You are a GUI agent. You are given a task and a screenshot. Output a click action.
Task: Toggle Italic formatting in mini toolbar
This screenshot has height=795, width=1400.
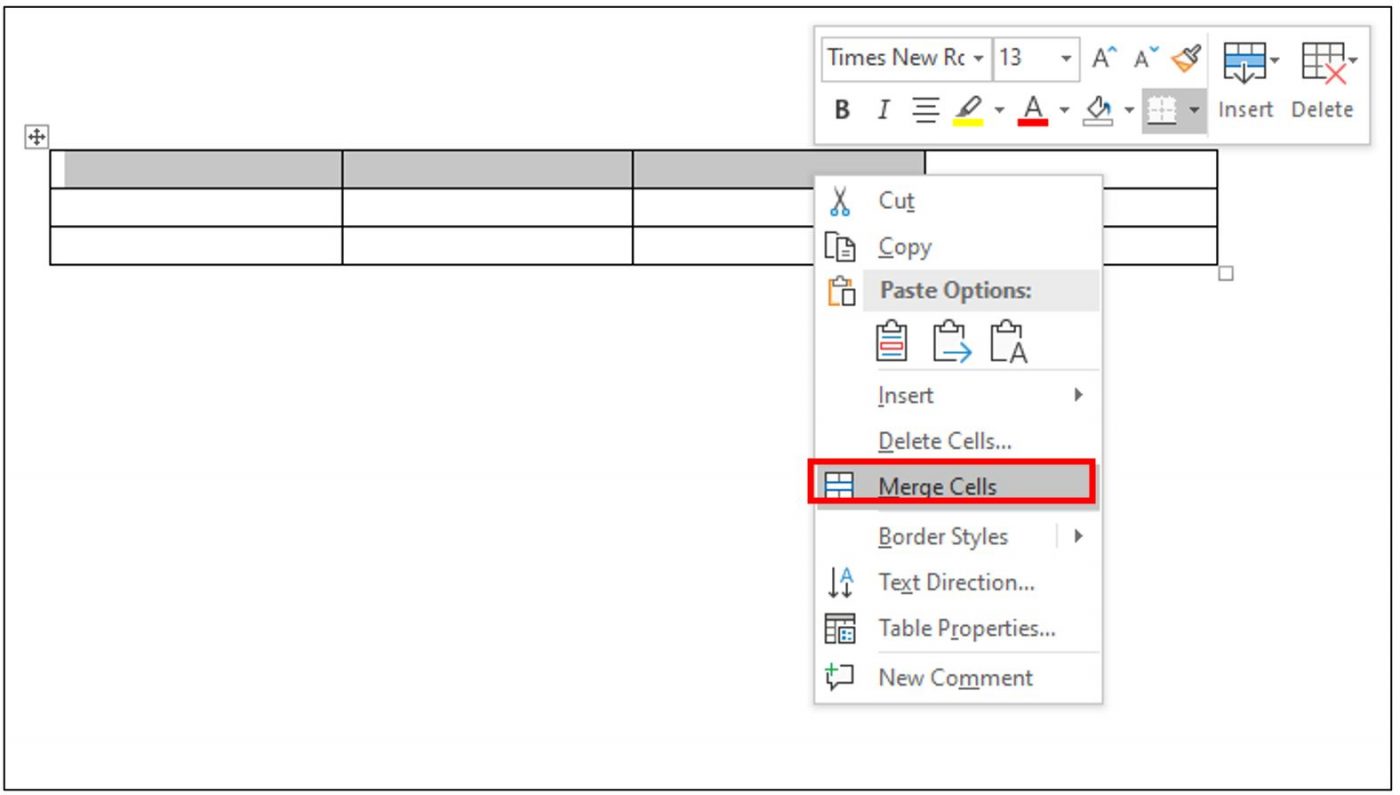[x=882, y=110]
